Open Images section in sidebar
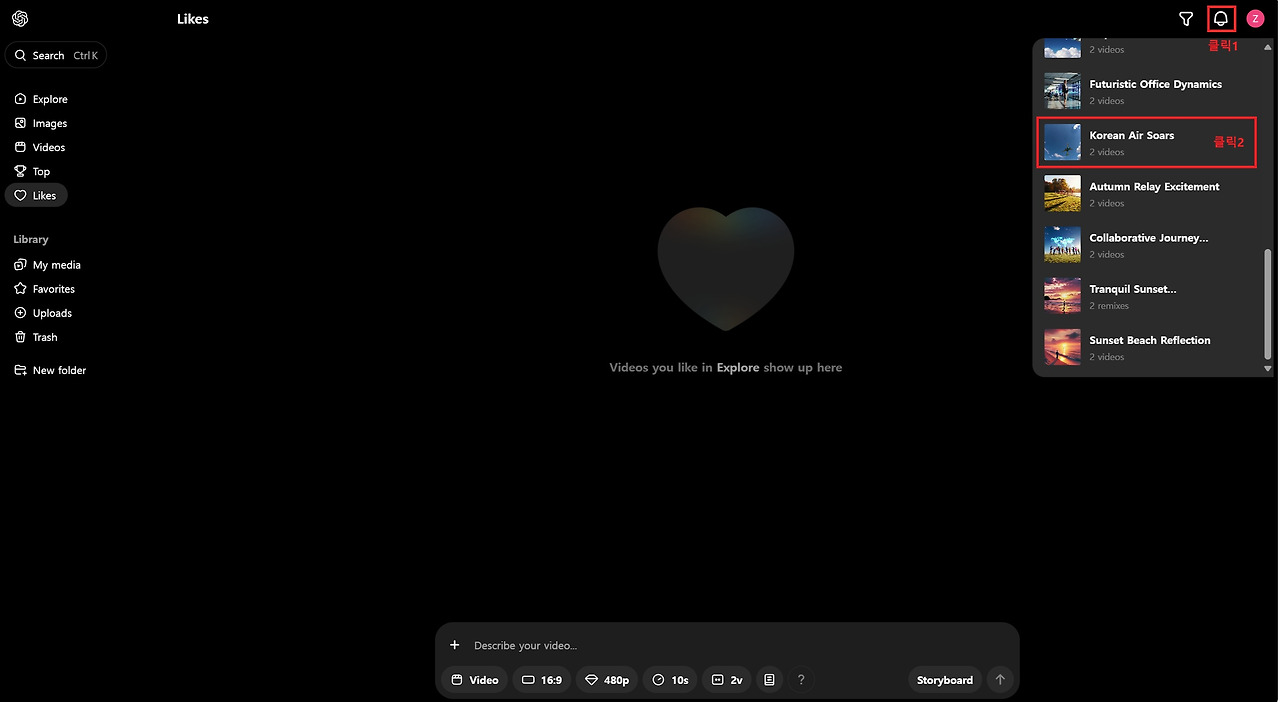 click(41, 123)
